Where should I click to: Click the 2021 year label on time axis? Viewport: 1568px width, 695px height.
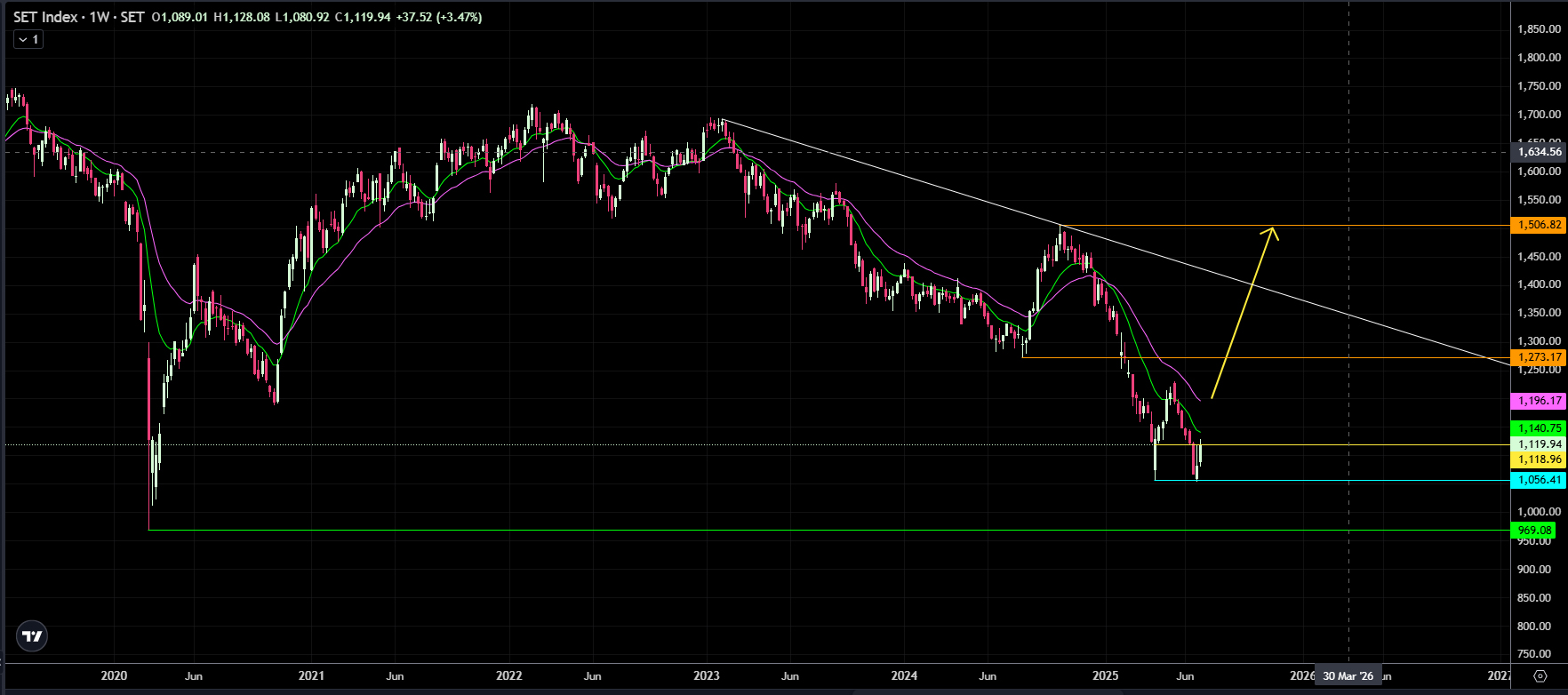[311, 676]
